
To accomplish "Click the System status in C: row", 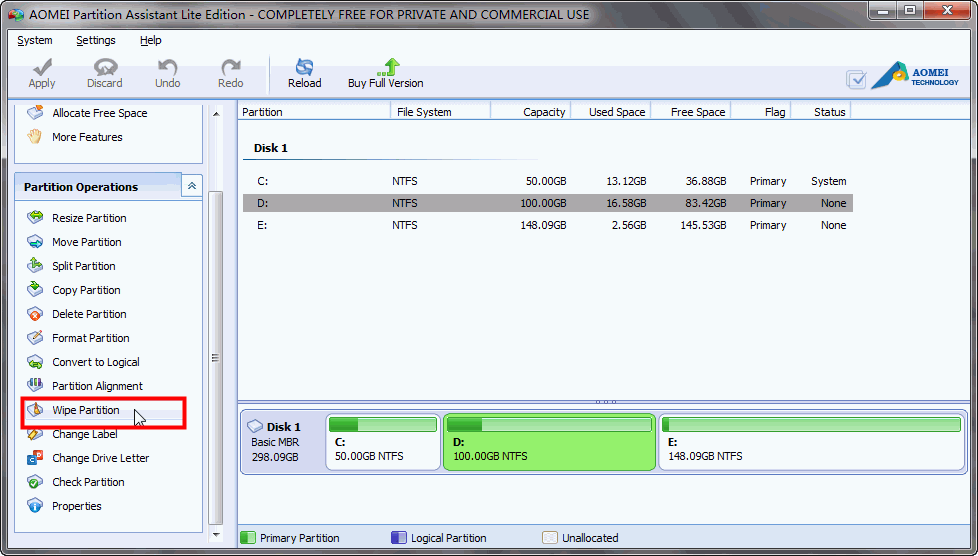I will [x=828, y=181].
